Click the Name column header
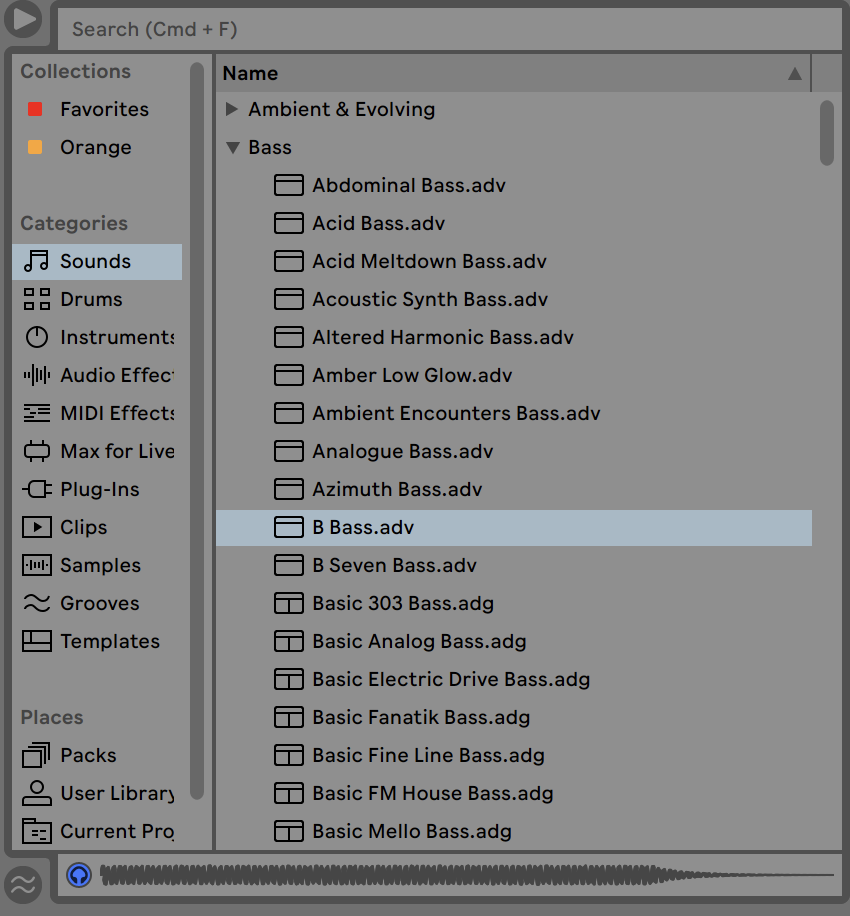Screen dimensions: 850x916 pyautogui.click(x=514, y=74)
